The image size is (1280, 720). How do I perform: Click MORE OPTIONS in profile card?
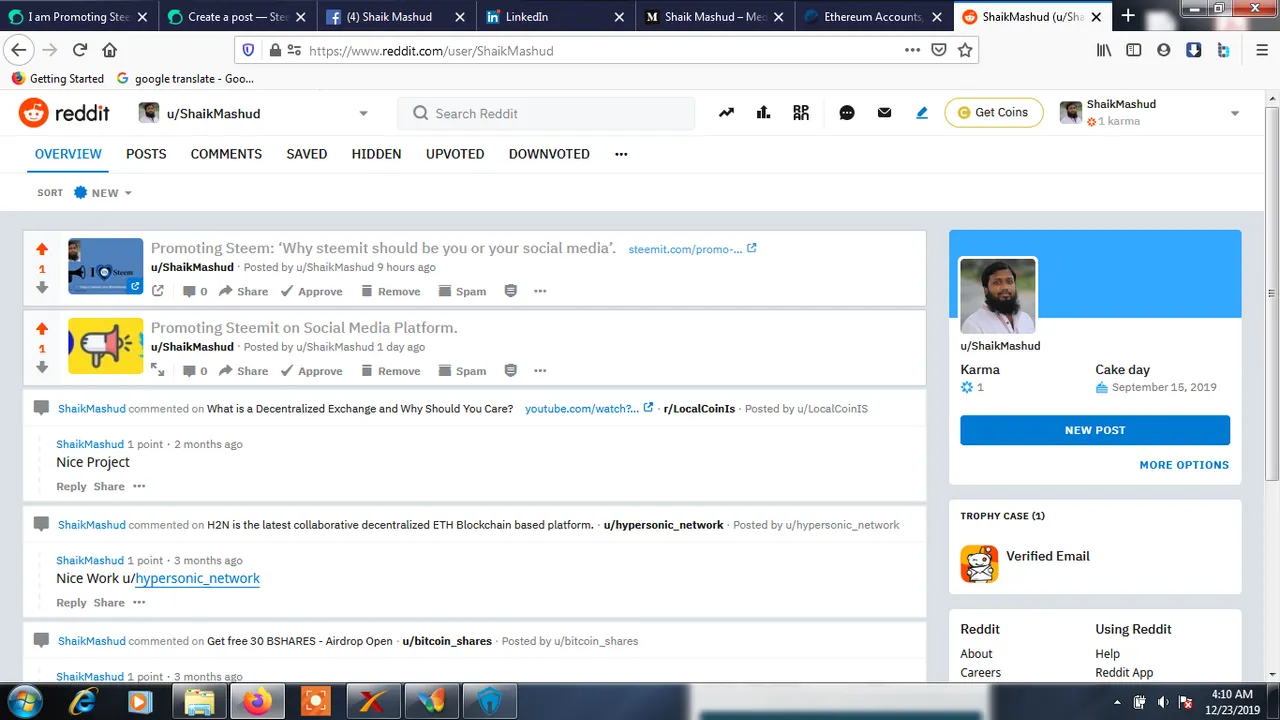click(x=1184, y=465)
